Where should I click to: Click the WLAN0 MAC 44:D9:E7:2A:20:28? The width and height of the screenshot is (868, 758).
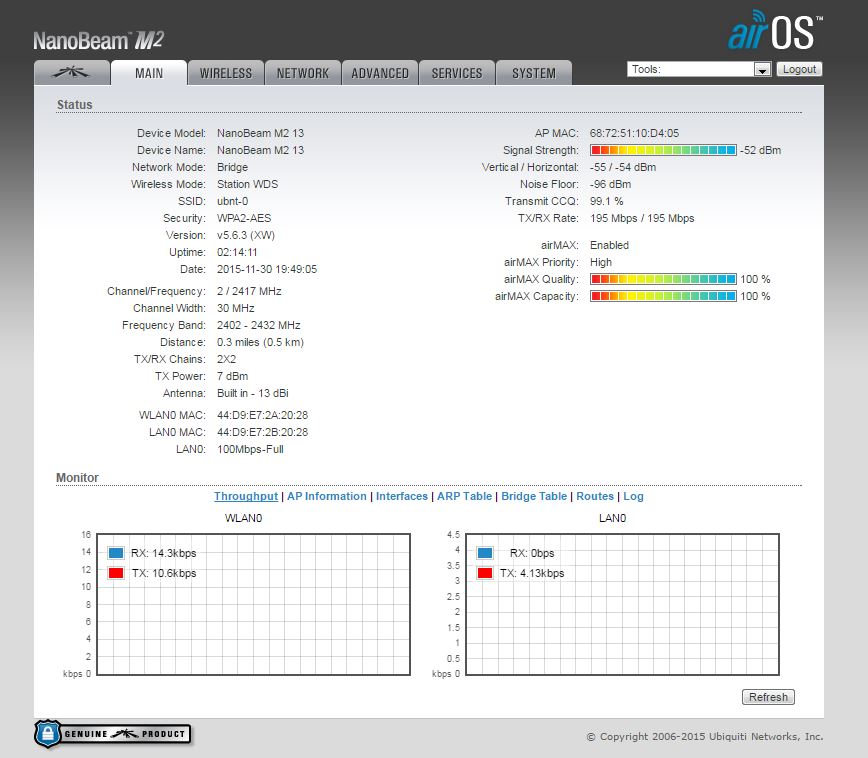coord(262,415)
